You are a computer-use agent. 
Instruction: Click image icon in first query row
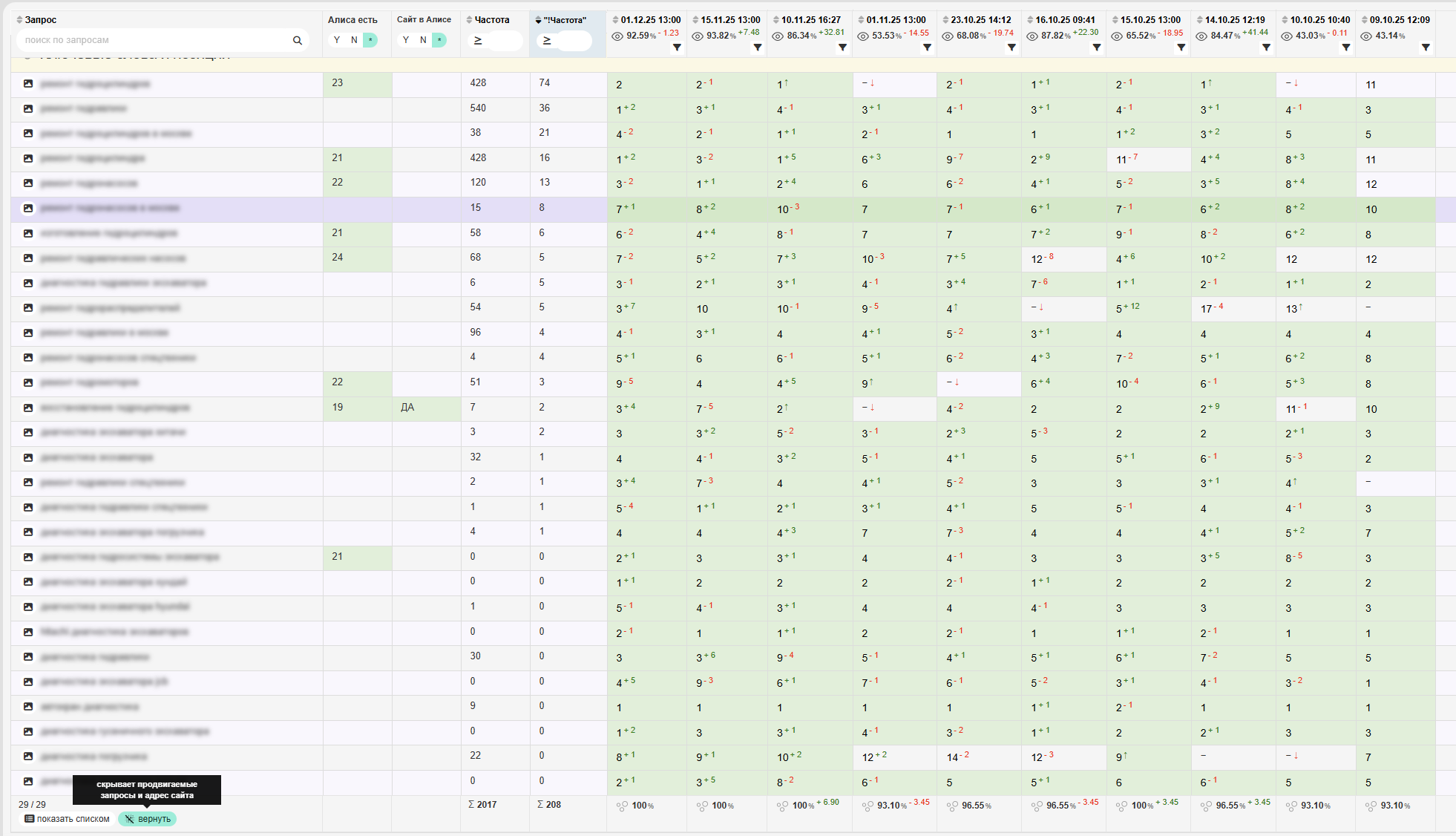point(28,83)
